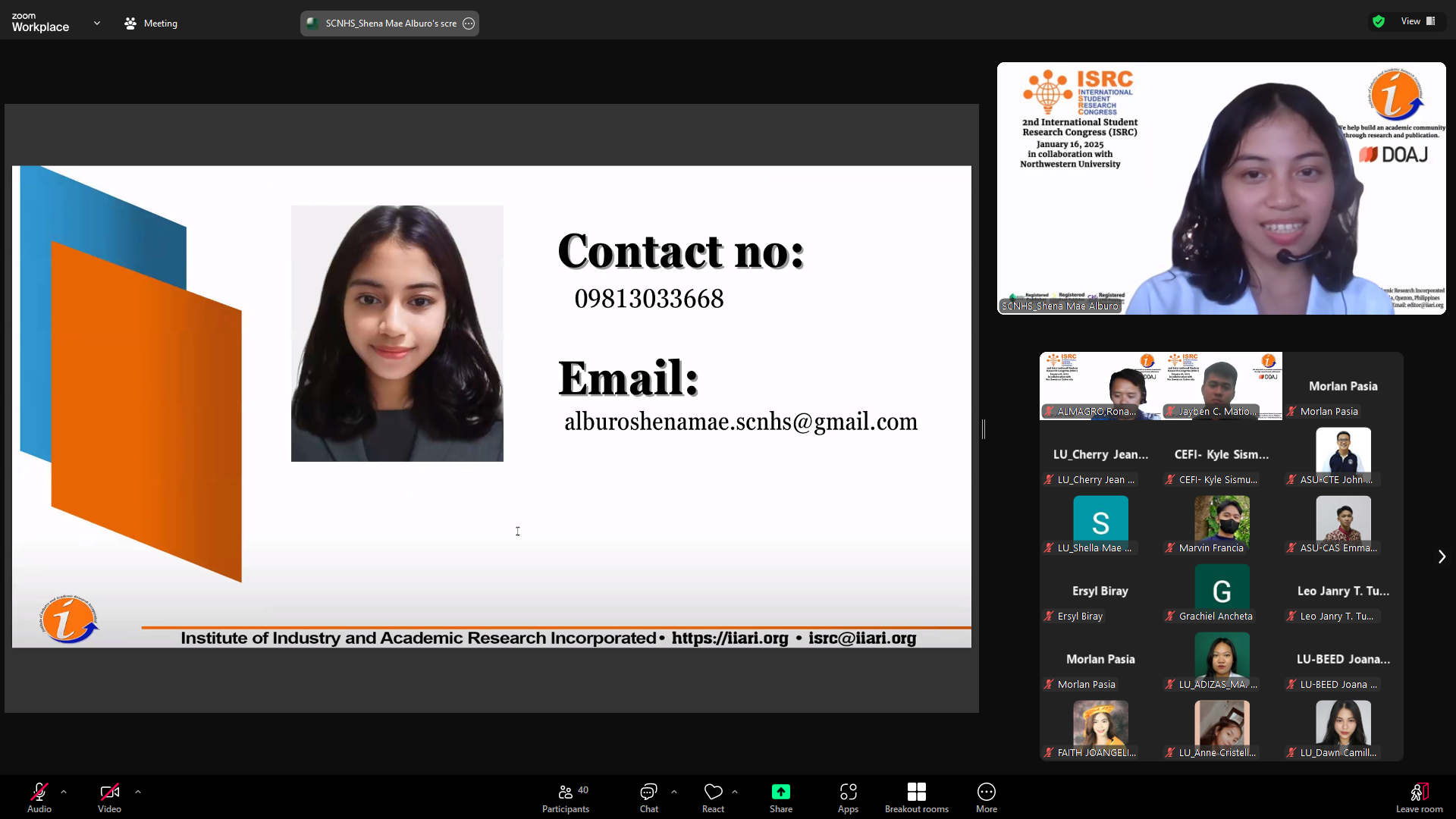
Task: Open Zoom Workplace dropdown chevron
Action: click(97, 24)
